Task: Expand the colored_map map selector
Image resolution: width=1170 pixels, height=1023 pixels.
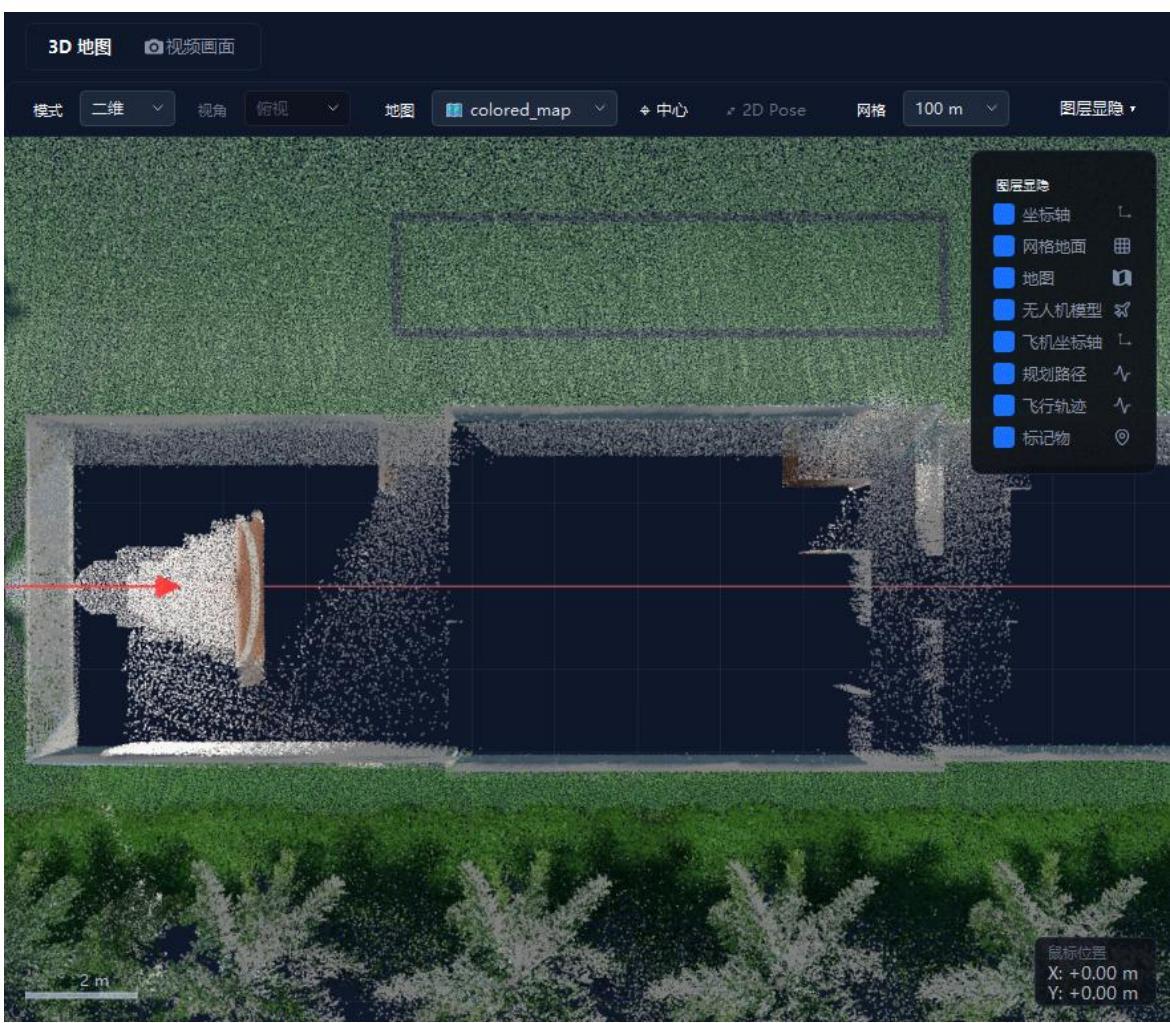Action: tap(525, 109)
